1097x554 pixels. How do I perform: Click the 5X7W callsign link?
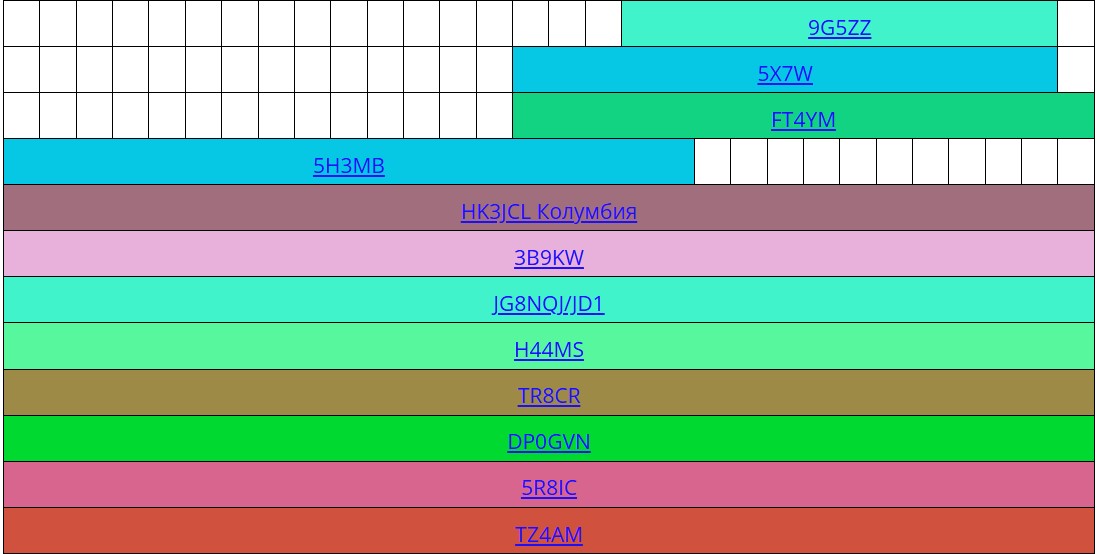click(785, 74)
